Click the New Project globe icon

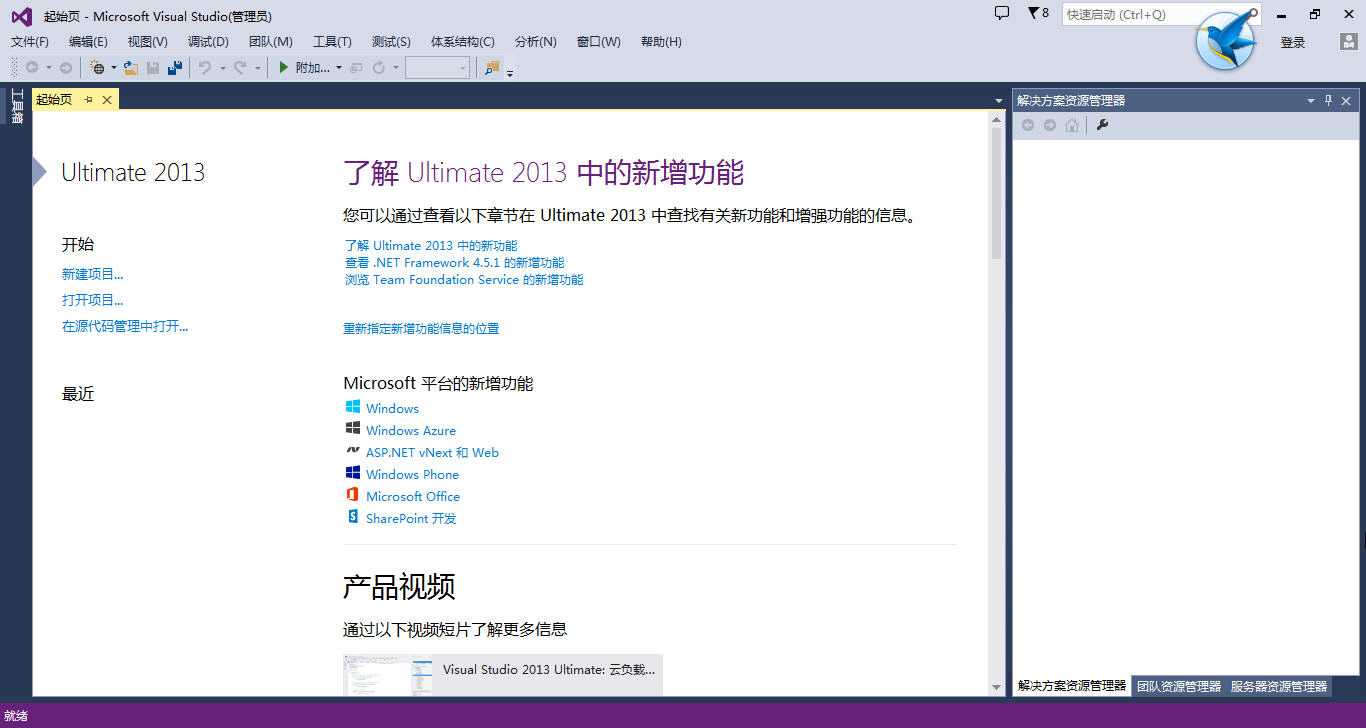(x=97, y=68)
